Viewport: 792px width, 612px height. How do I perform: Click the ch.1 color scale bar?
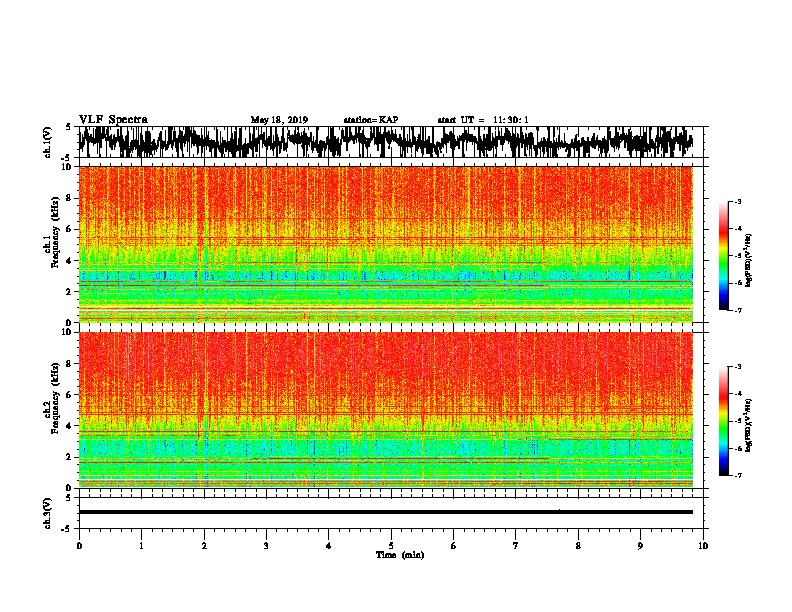point(723,256)
